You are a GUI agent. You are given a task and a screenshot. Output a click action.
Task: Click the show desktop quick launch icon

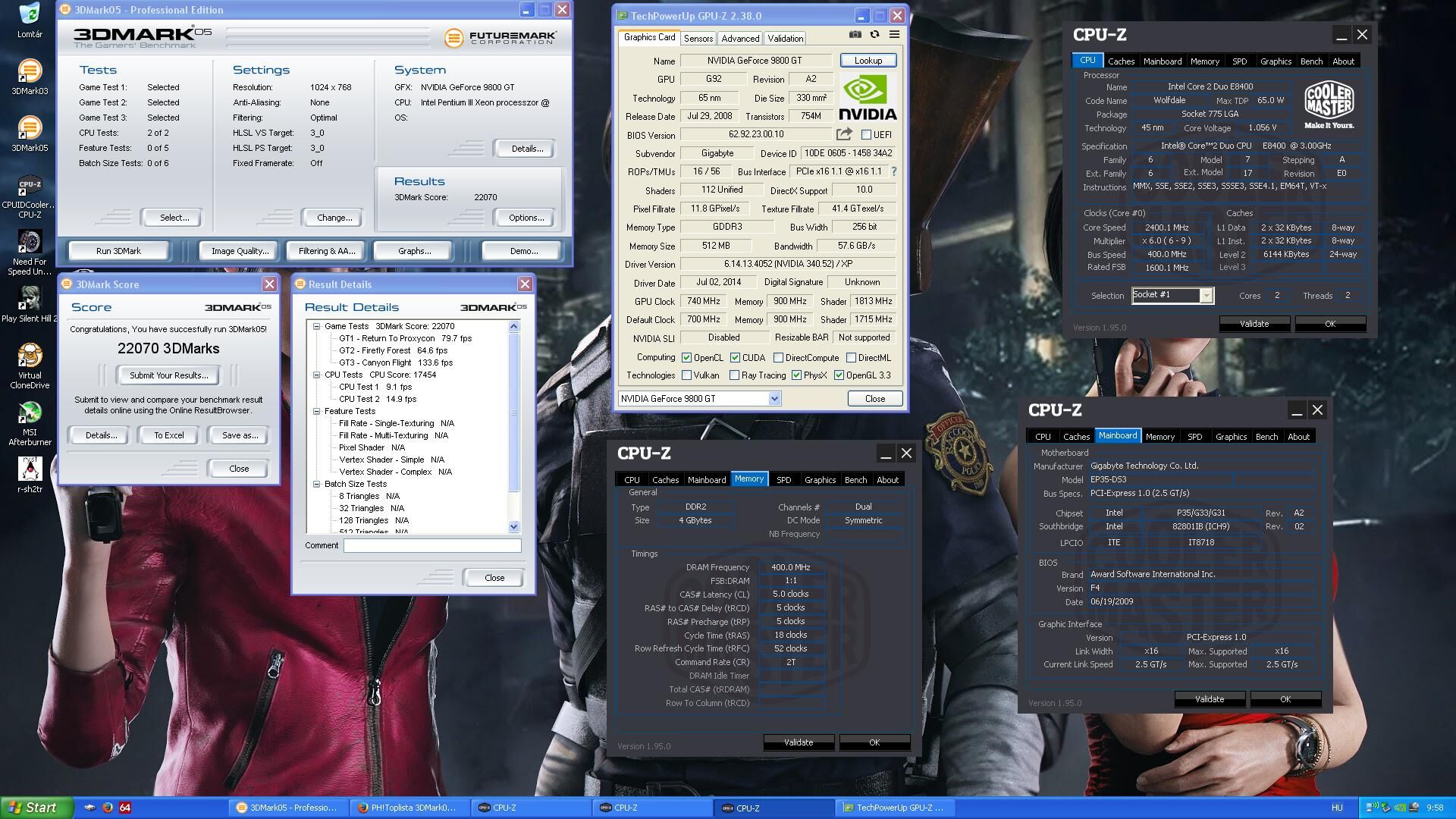pos(89,808)
